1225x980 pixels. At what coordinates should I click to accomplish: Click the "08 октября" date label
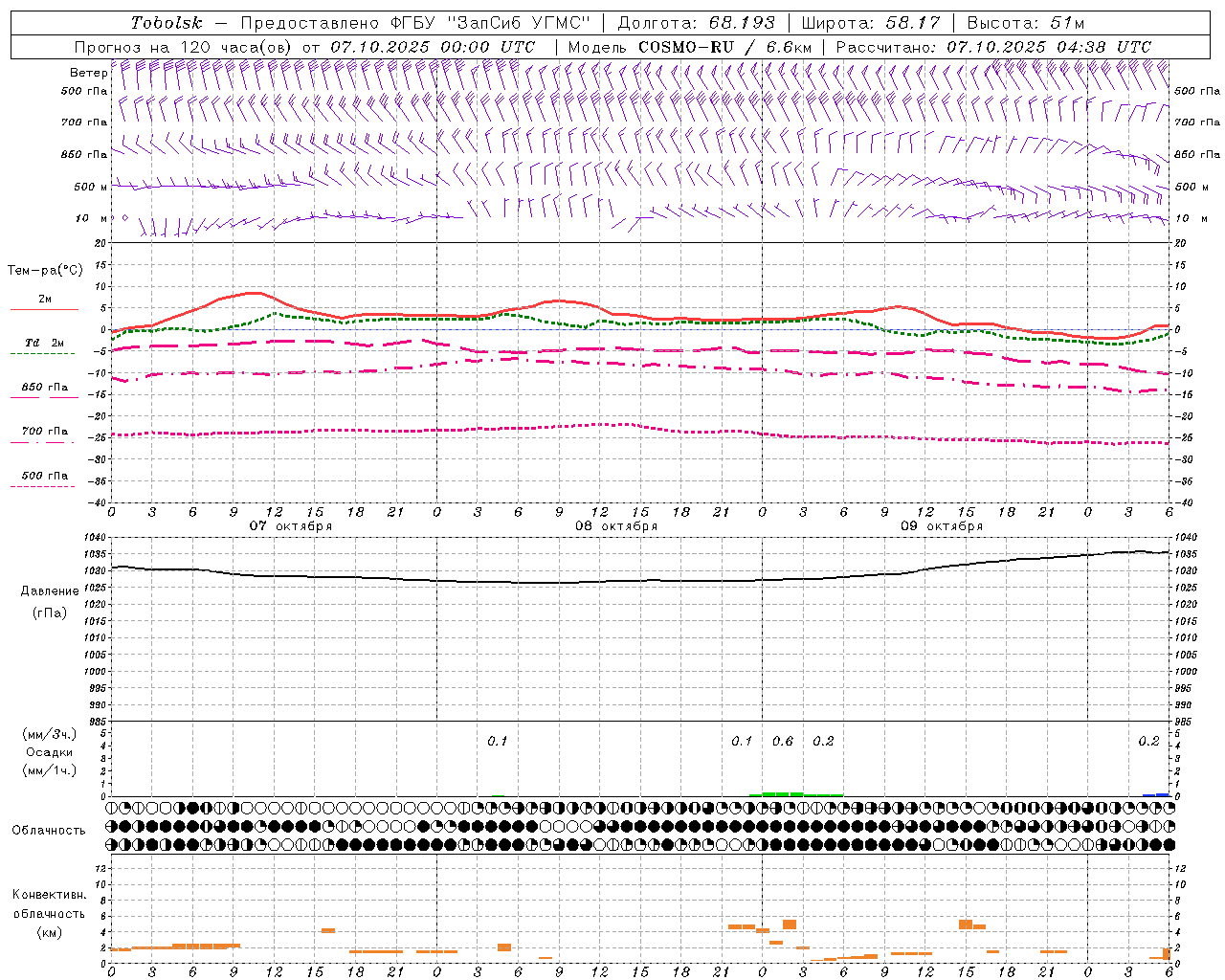click(x=616, y=525)
